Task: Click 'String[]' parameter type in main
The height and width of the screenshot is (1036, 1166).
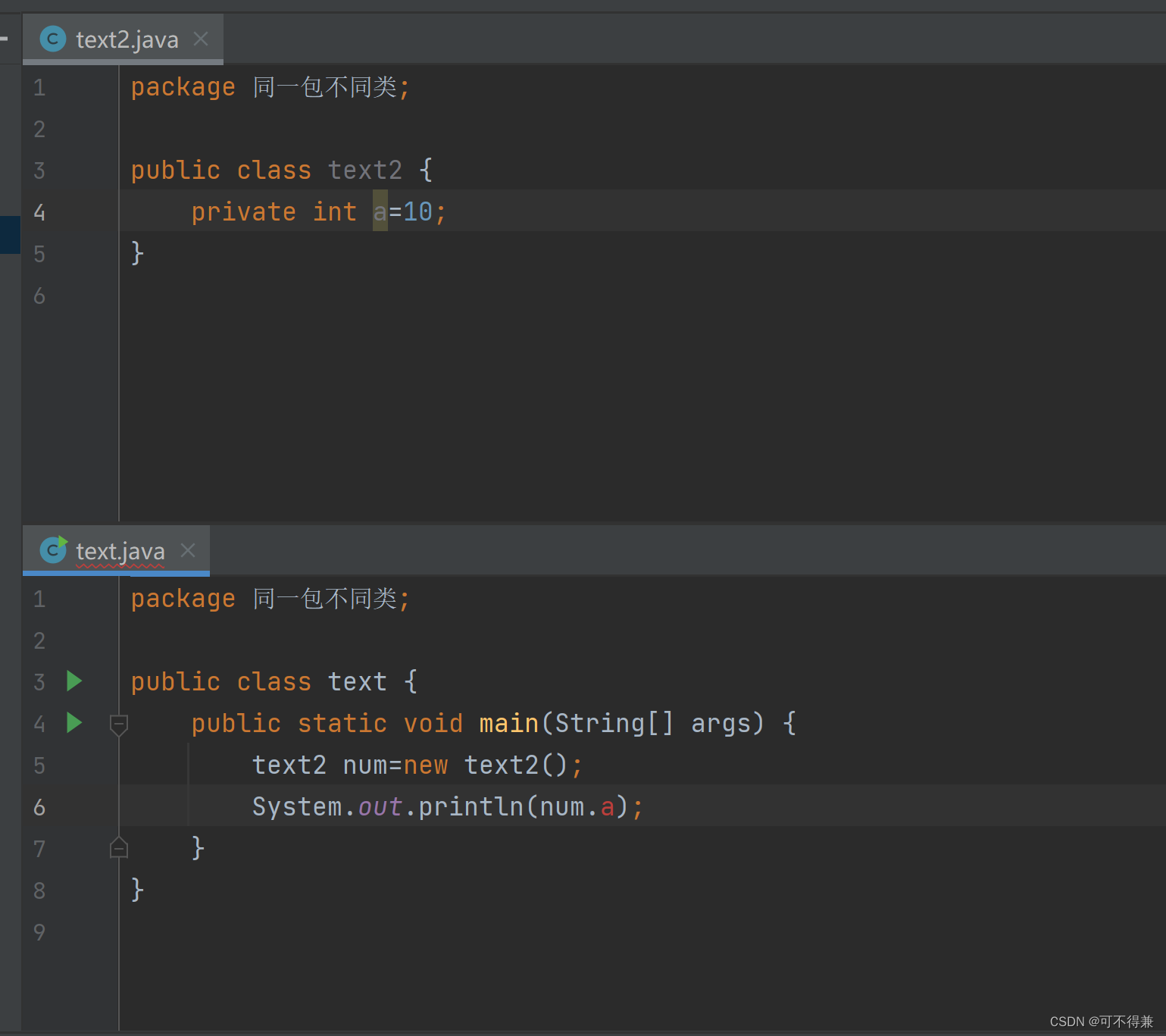Action: tap(614, 723)
